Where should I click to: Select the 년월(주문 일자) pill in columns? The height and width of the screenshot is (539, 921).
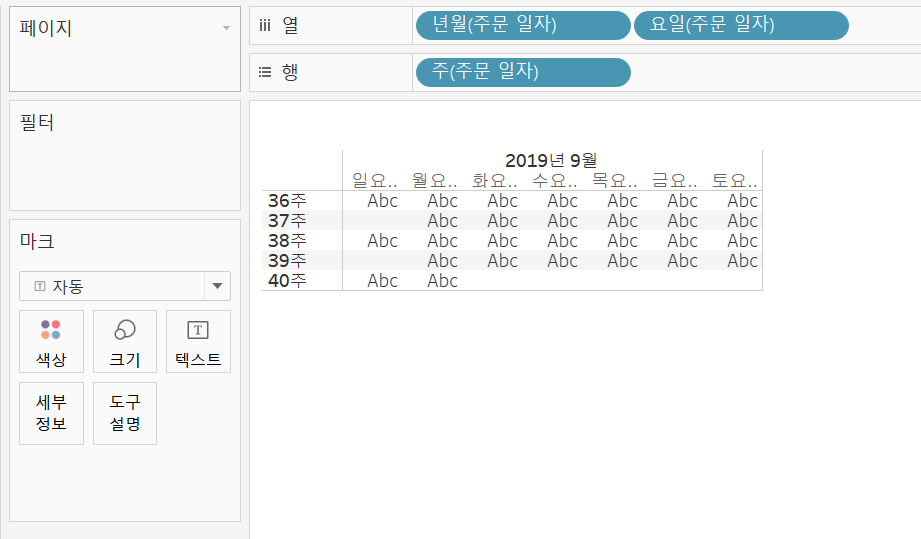pyautogui.click(x=523, y=25)
